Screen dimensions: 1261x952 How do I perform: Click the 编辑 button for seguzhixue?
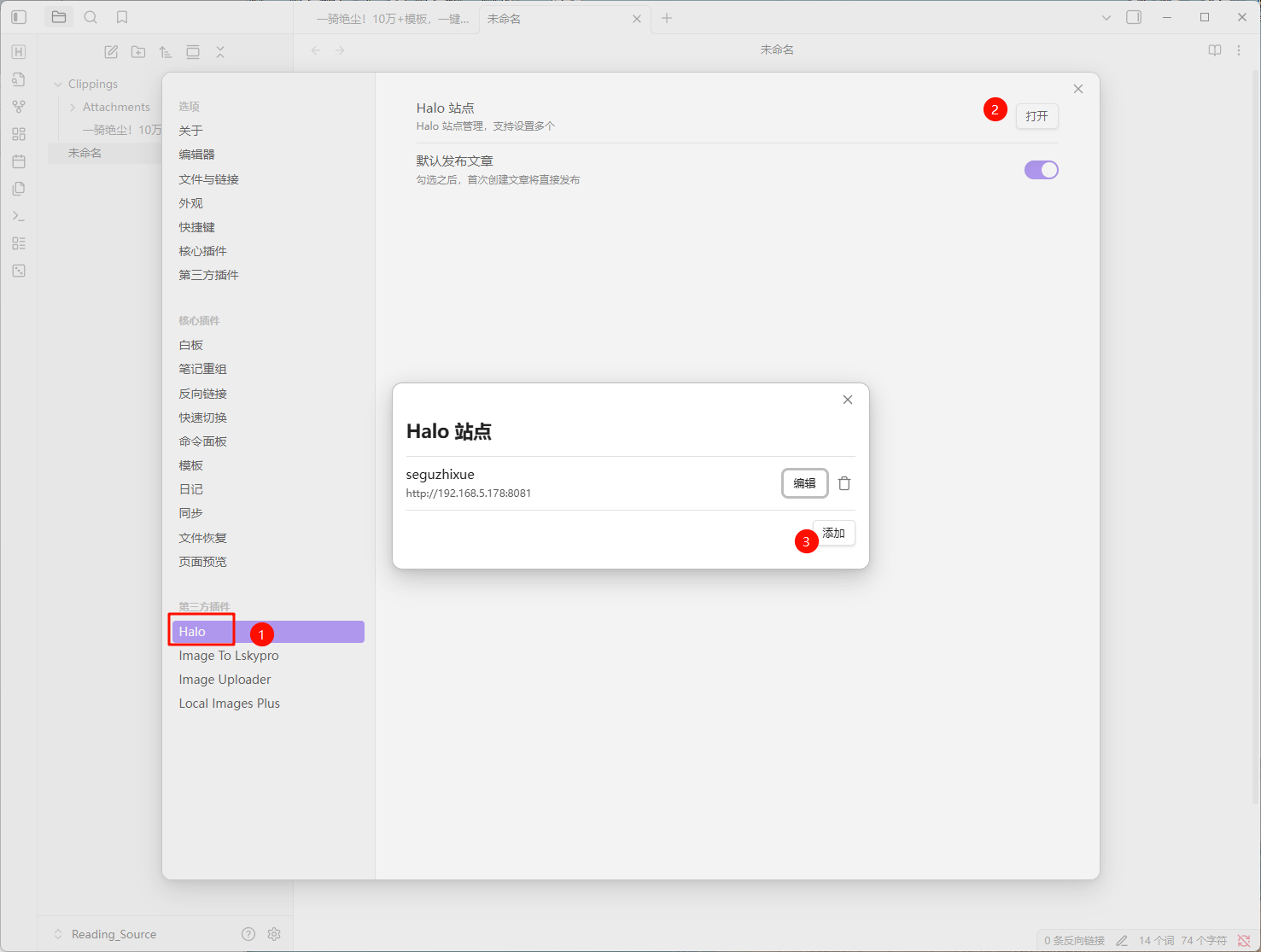pyautogui.click(x=804, y=483)
